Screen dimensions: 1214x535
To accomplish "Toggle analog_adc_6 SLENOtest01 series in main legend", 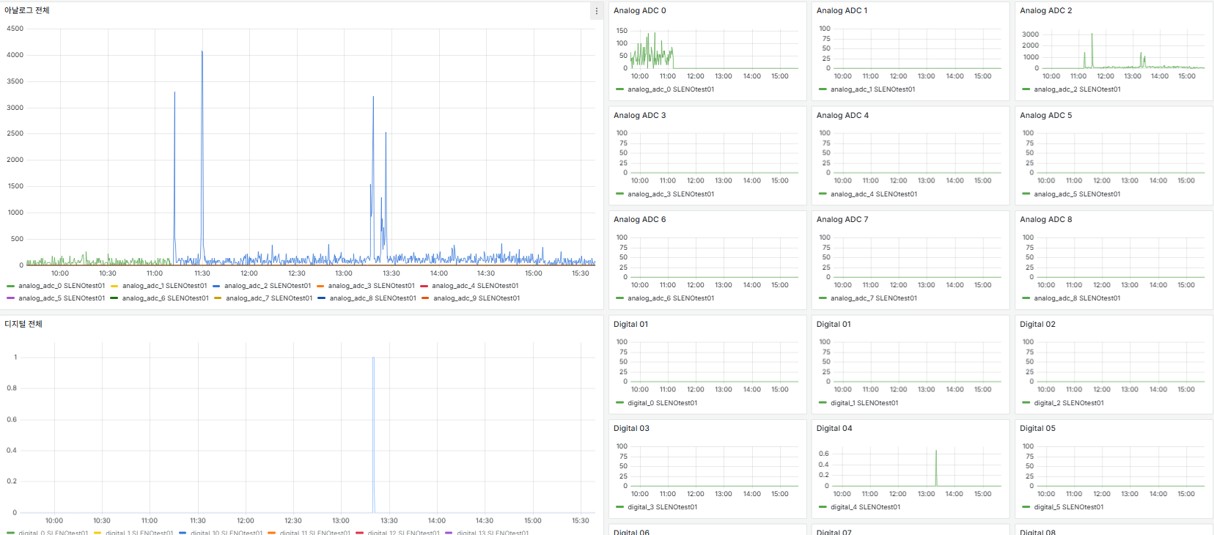I will 165,298.
